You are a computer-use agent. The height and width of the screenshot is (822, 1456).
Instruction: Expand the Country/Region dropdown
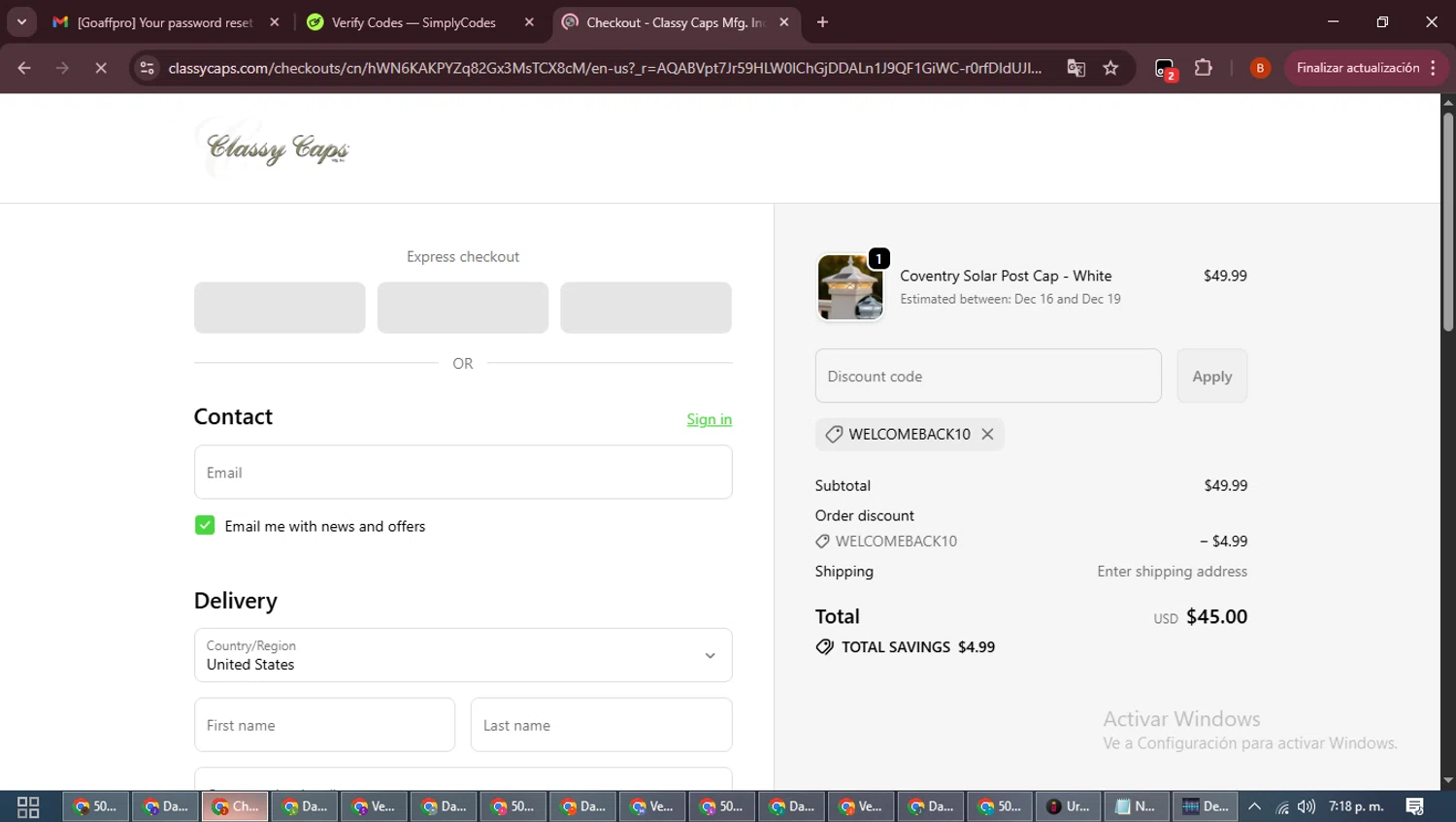[x=463, y=655]
